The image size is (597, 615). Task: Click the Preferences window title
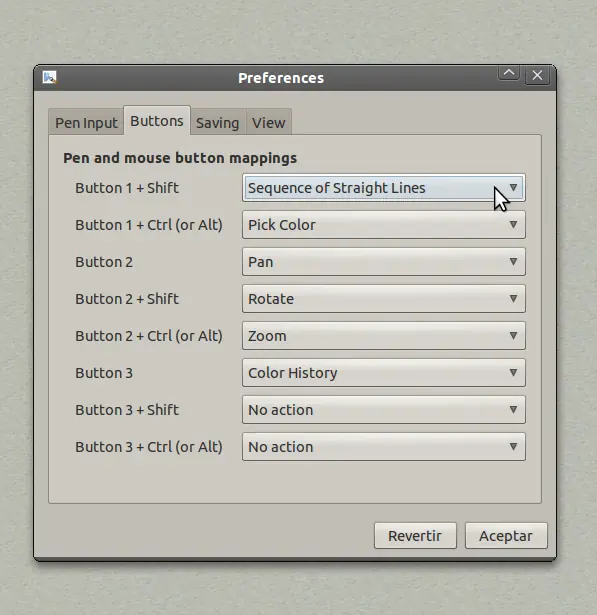click(281, 78)
